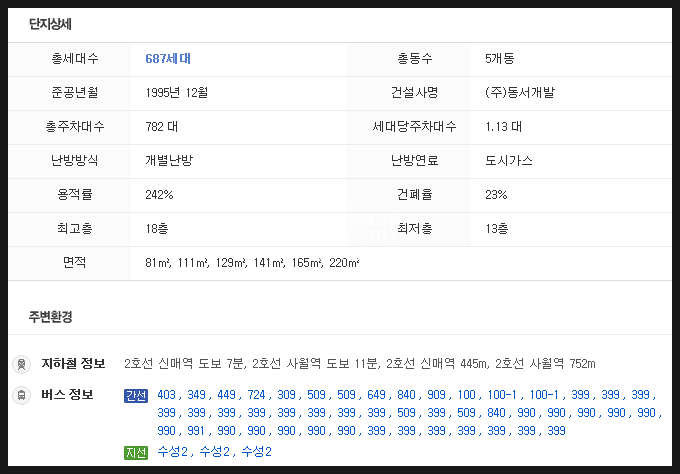The width and height of the screenshot is (680, 474).
Task: Select bus route 449 link
Action: [226, 395]
